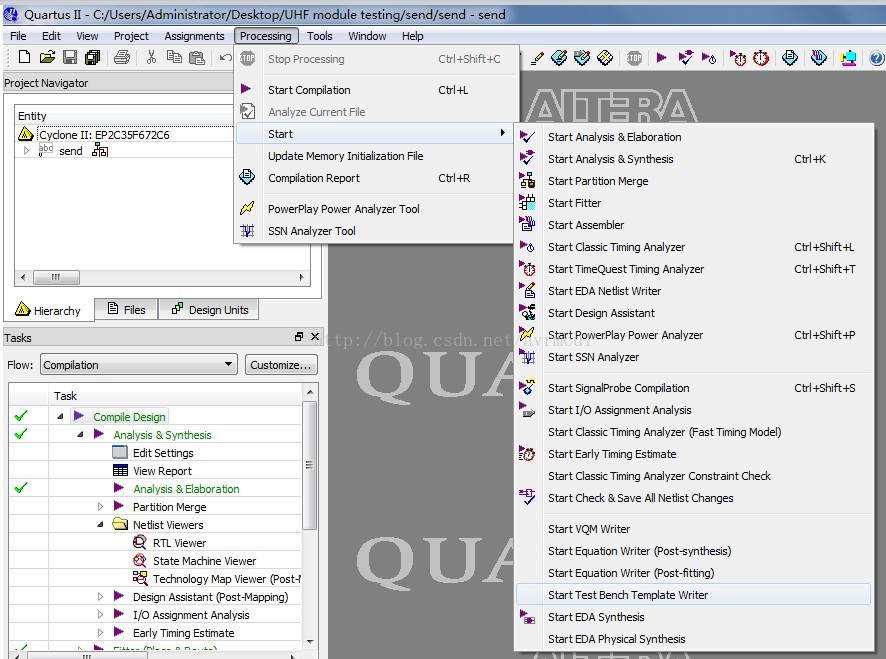Click the Paste toolbar icon

pyautogui.click(x=197, y=57)
